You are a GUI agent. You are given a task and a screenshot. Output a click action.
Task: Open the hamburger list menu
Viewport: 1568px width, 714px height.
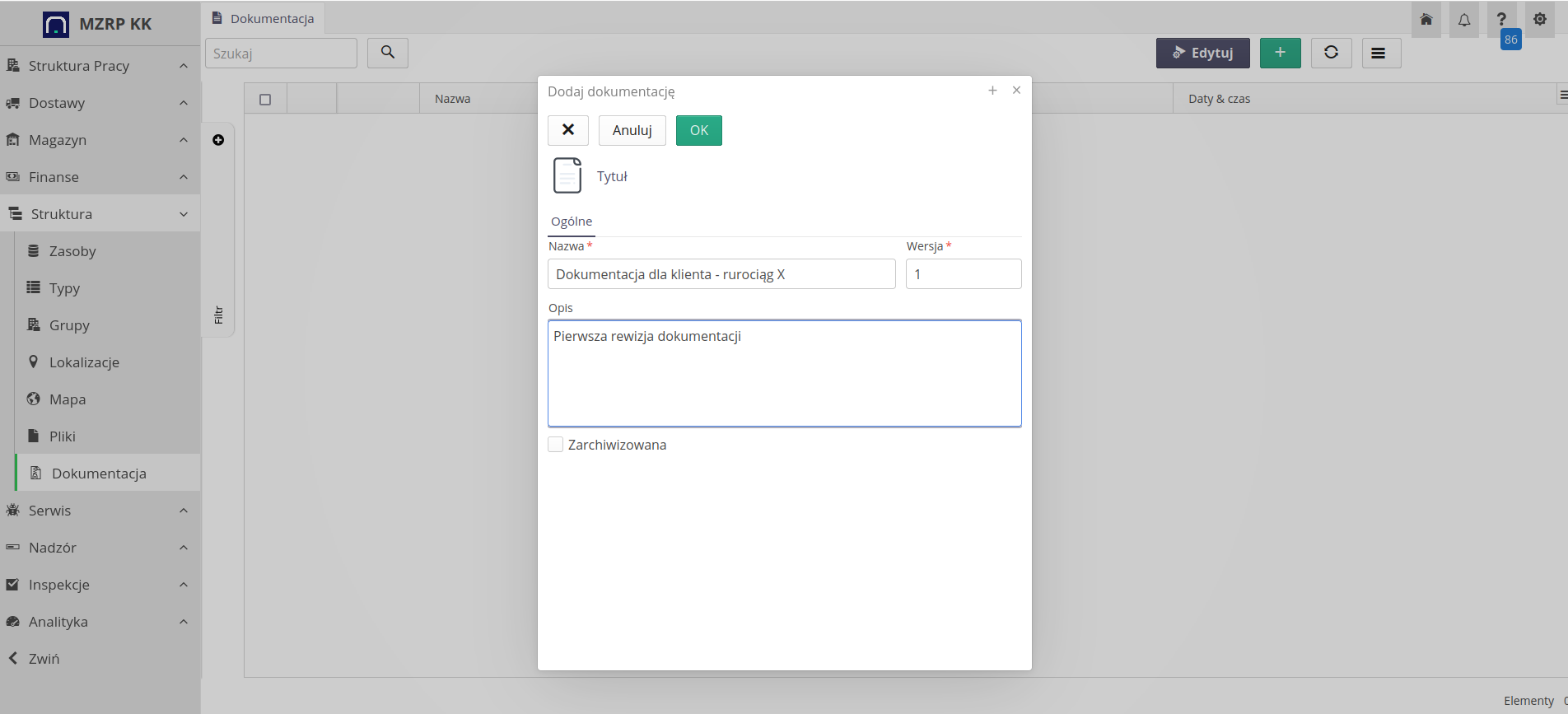click(x=1378, y=53)
